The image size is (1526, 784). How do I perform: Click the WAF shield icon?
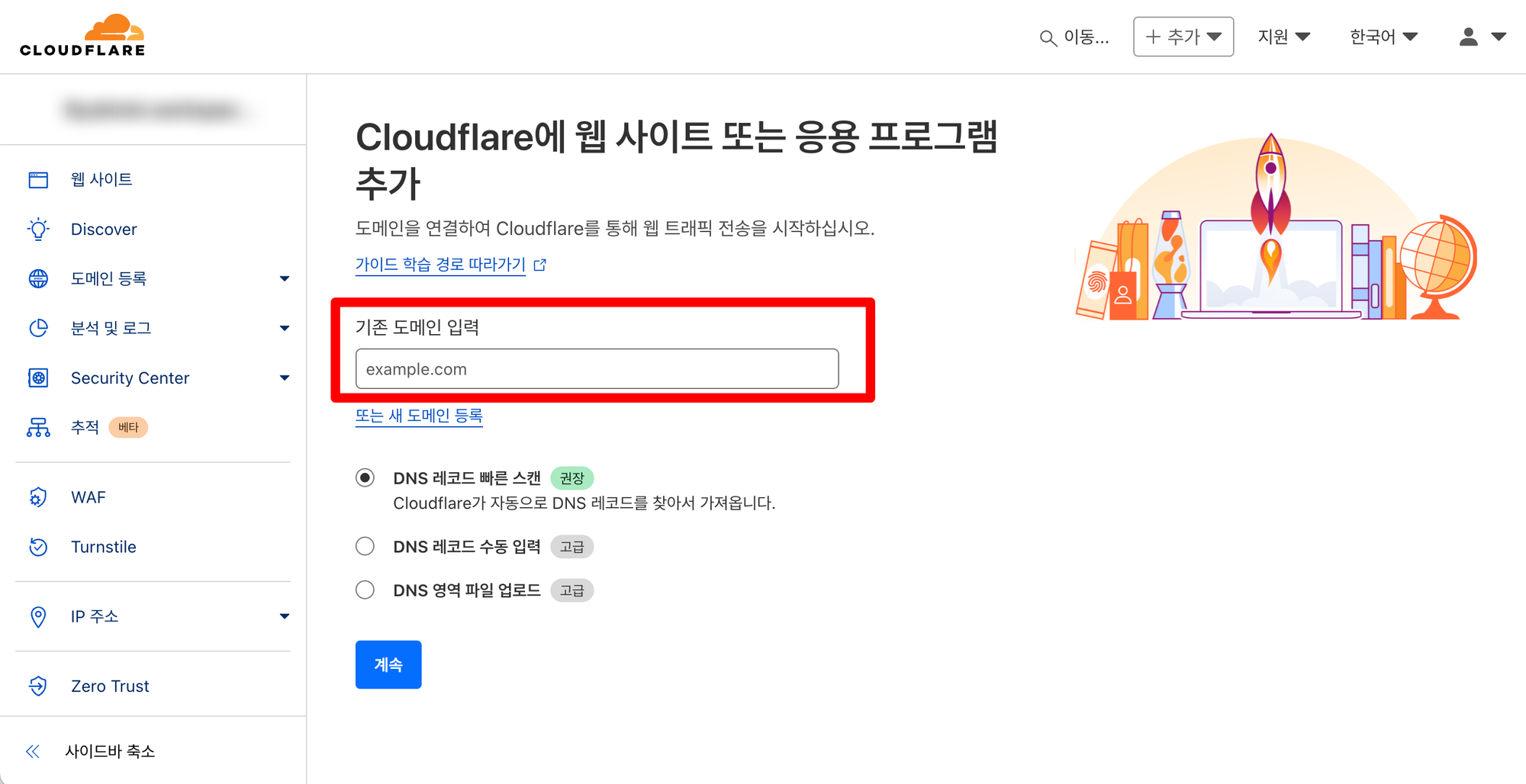38,497
